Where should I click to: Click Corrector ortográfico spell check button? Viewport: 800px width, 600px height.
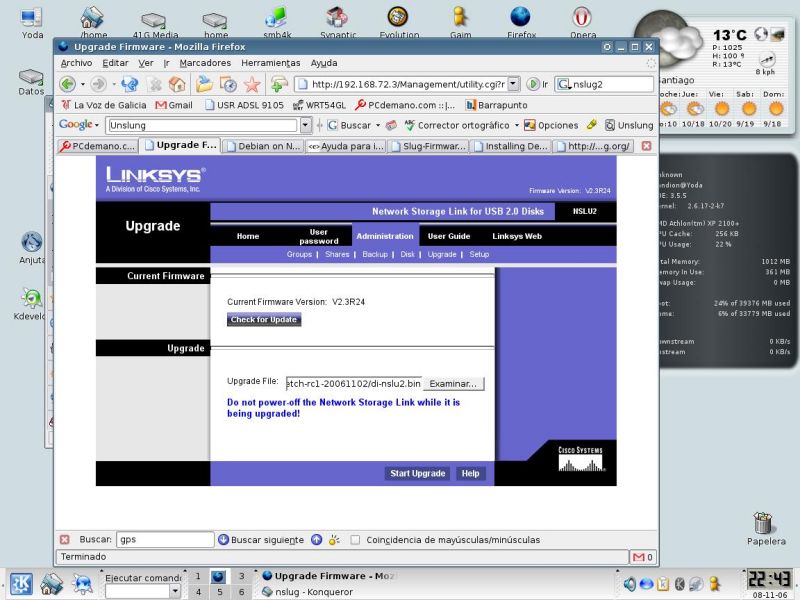click(x=457, y=125)
